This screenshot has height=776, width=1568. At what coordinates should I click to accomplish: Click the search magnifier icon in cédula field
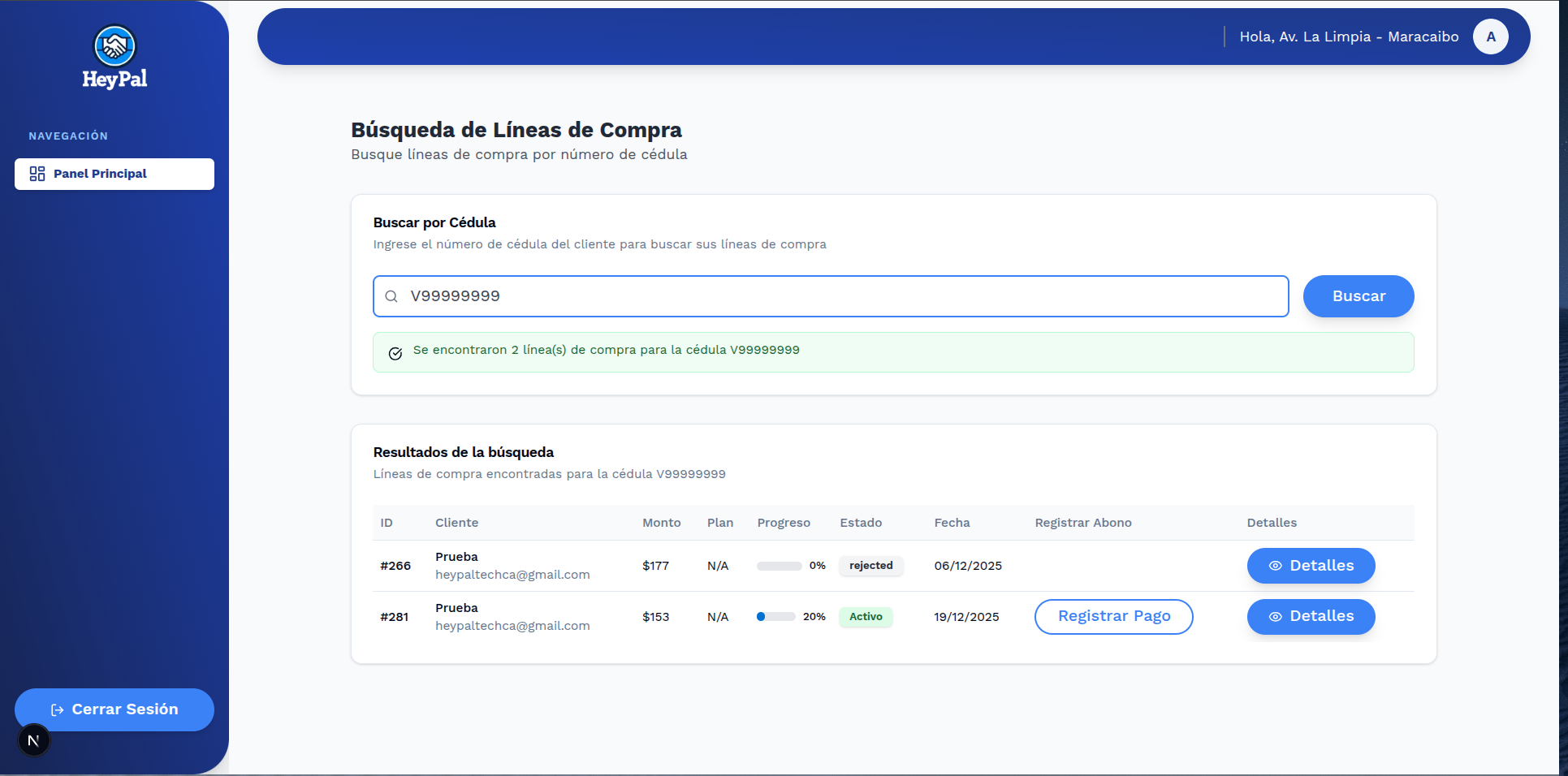tap(391, 296)
